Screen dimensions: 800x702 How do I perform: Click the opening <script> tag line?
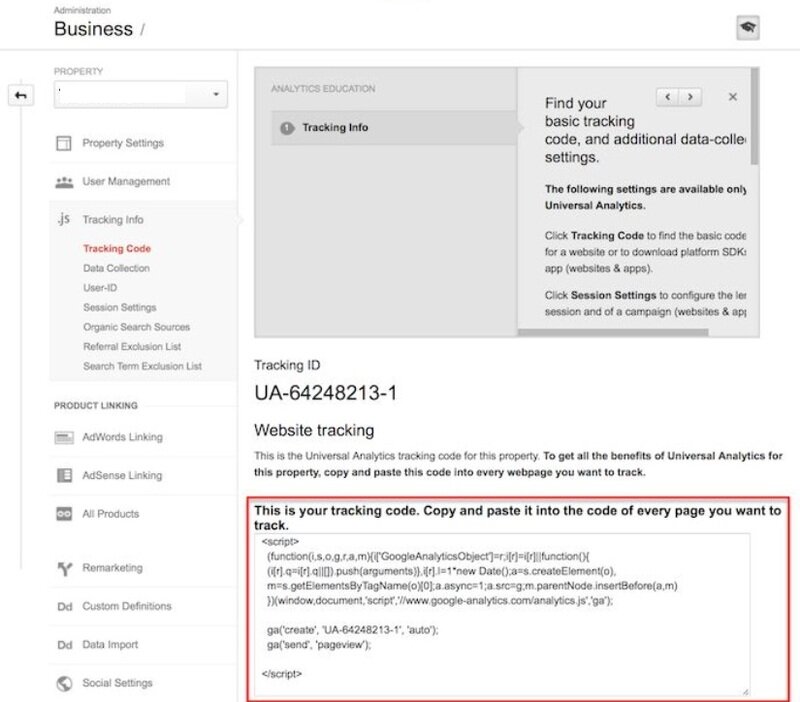pyautogui.click(x=280, y=542)
